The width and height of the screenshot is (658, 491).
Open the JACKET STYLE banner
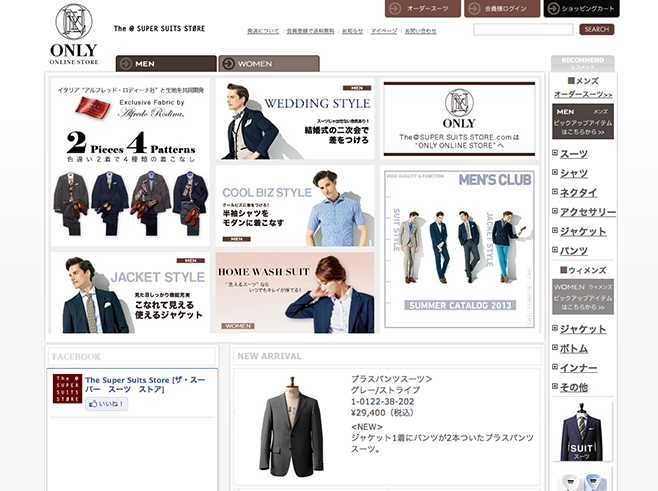pos(130,293)
